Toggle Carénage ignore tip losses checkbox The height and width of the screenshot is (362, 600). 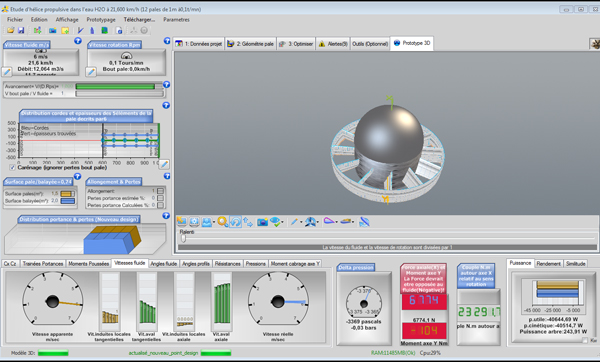(12, 168)
